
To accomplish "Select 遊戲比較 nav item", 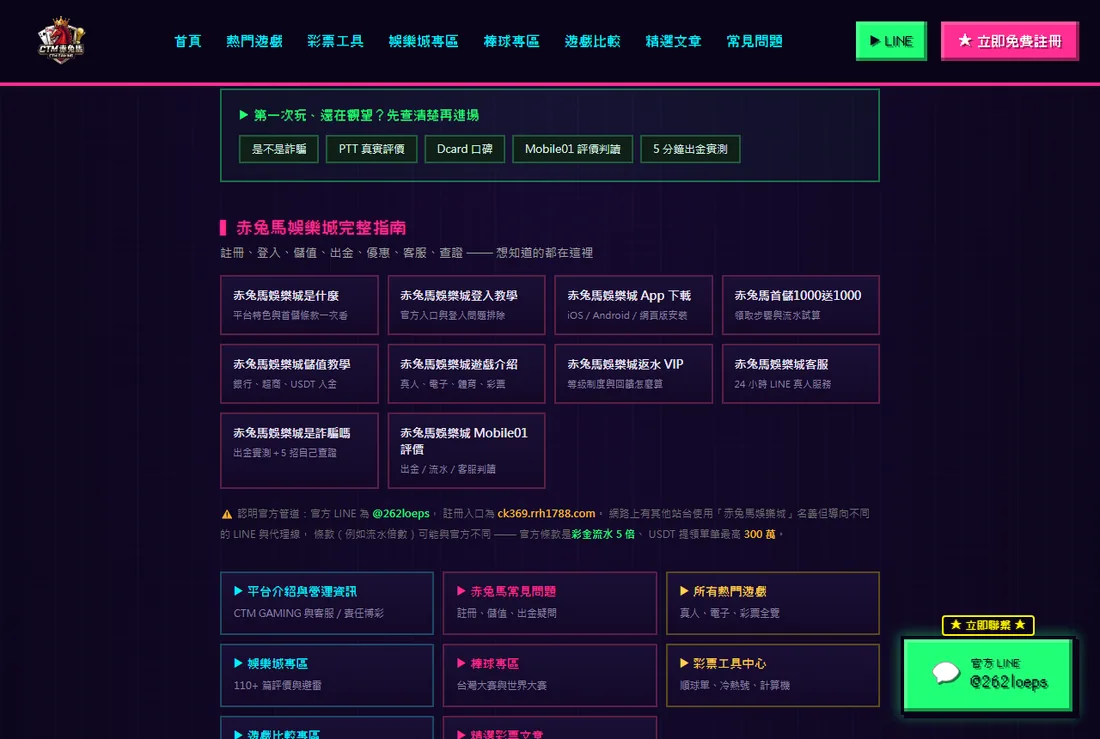I will 593,41.
